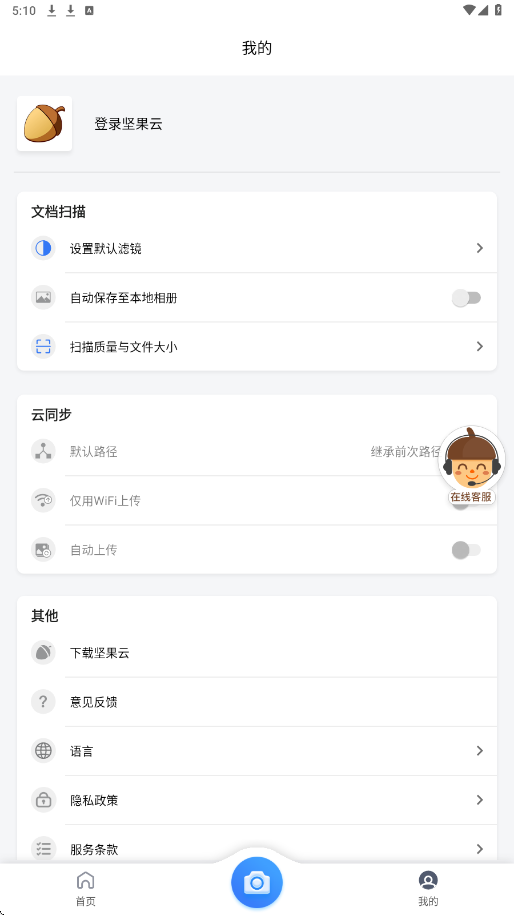Click the download 坚果云 nut icon
Viewport: 514px width, 915px height.
tap(43, 653)
